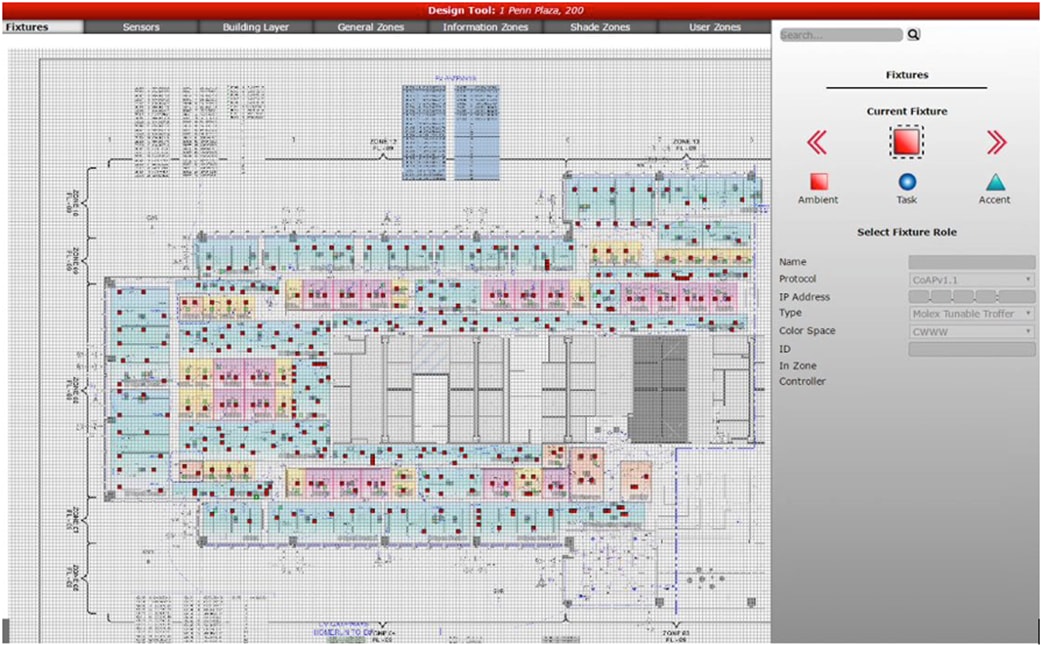The width and height of the screenshot is (1042, 648).
Task: Go to previous fixture with left double chevron
Action: pos(817,142)
